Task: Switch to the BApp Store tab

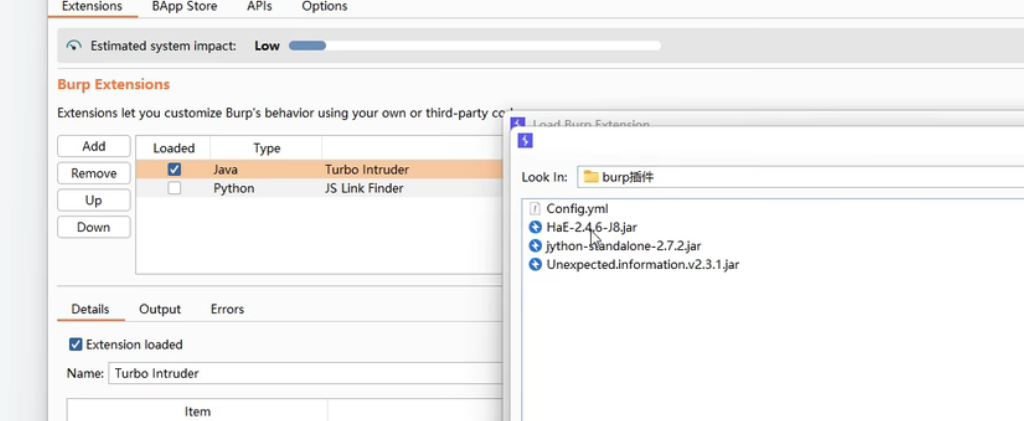Action: click(x=184, y=7)
